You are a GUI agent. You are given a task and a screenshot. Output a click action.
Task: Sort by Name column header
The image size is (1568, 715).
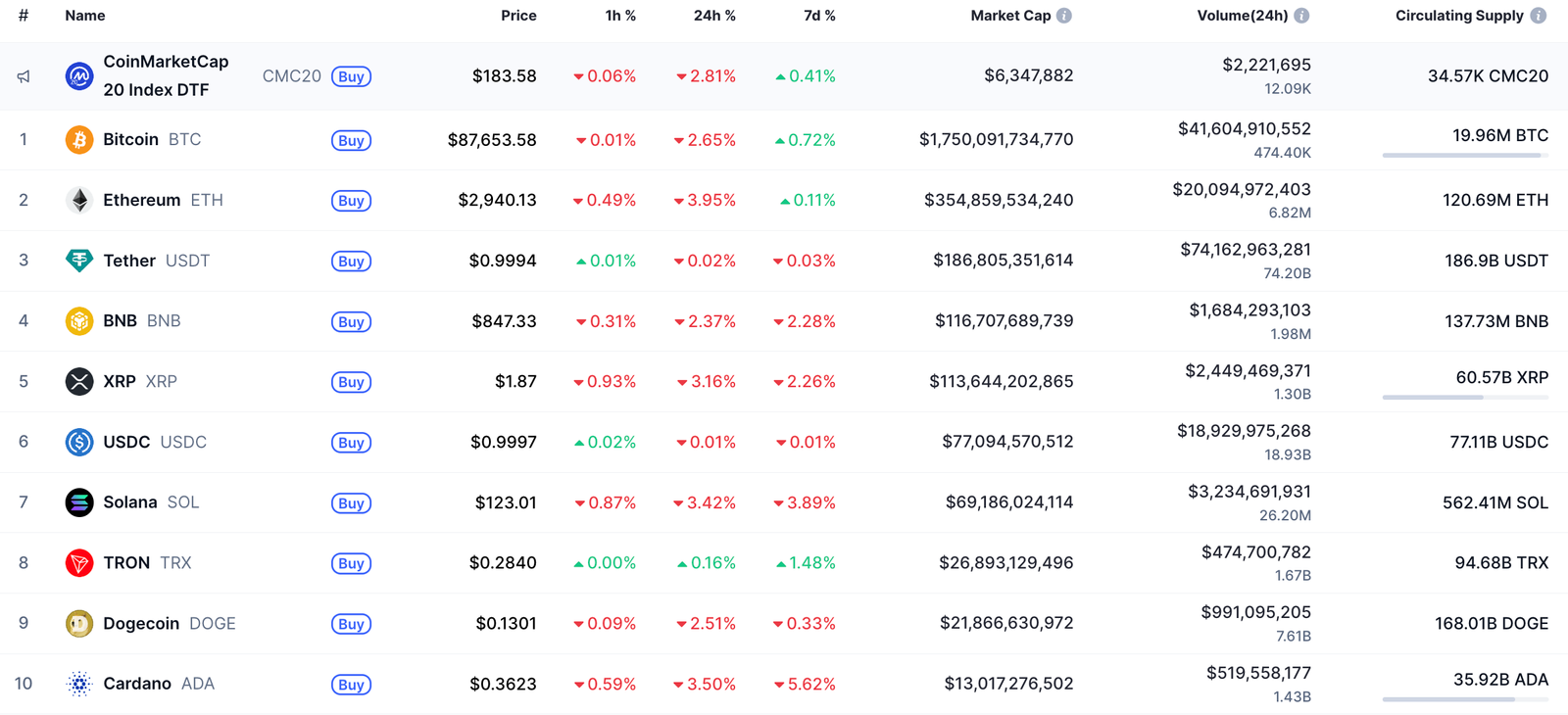pos(85,16)
